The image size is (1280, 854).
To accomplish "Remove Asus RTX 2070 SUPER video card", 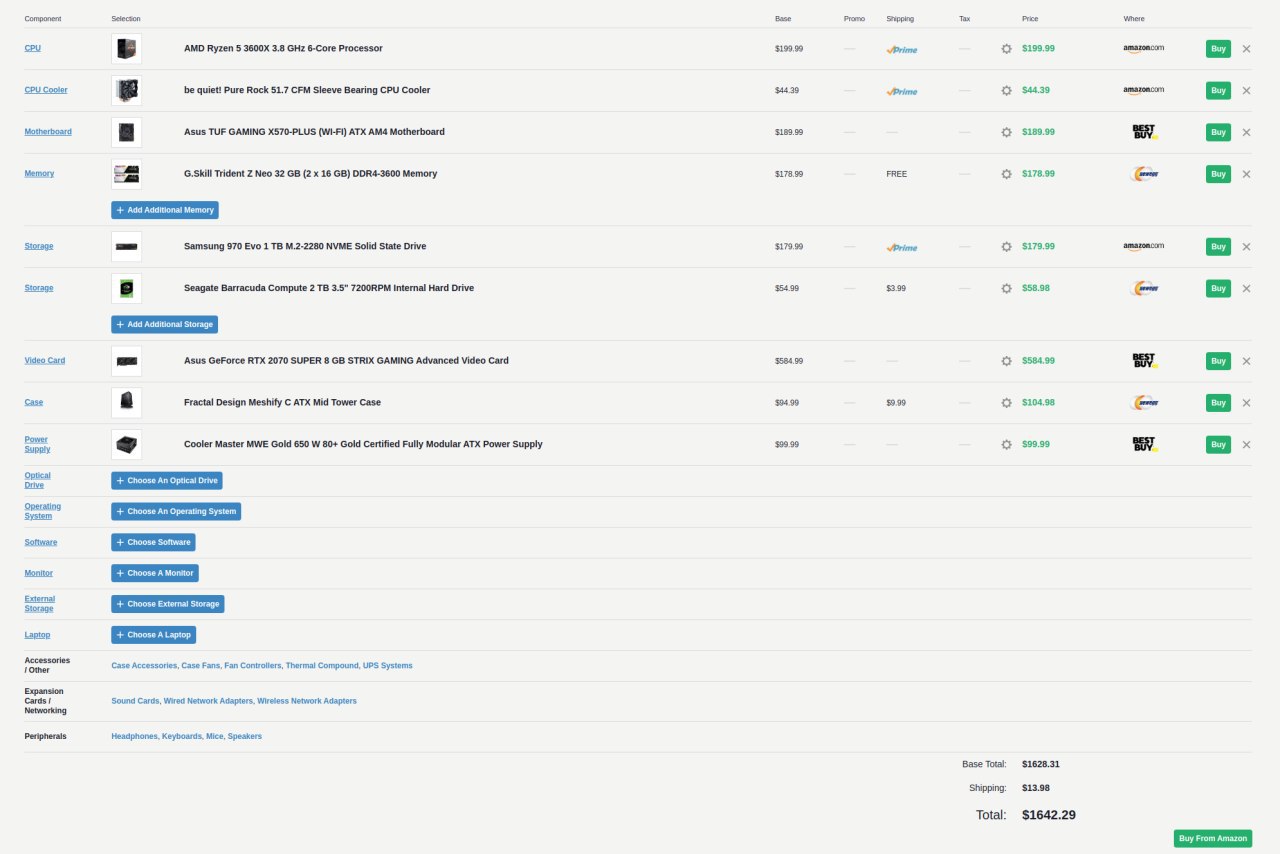I will [x=1246, y=361].
